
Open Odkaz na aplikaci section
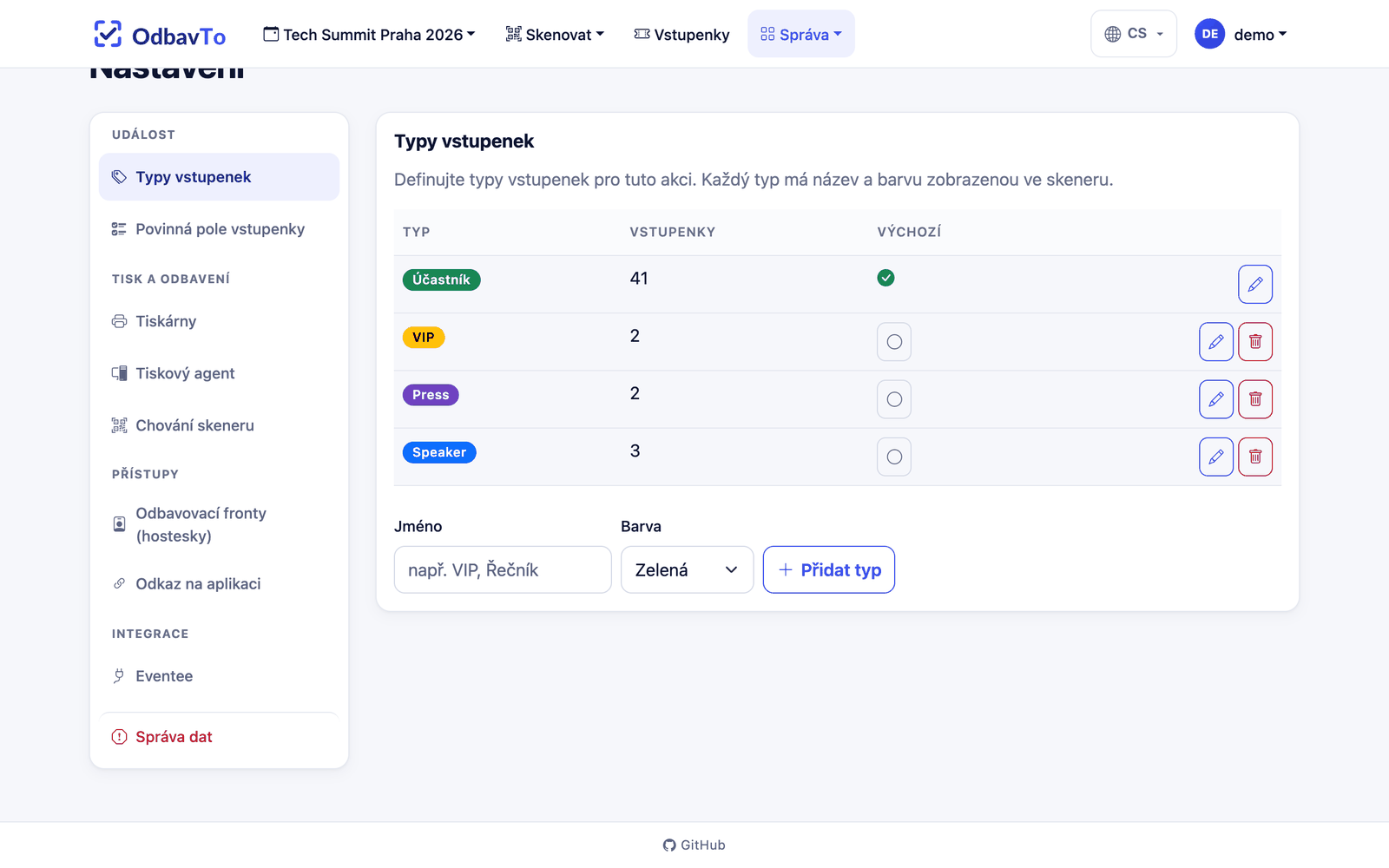(x=219, y=584)
